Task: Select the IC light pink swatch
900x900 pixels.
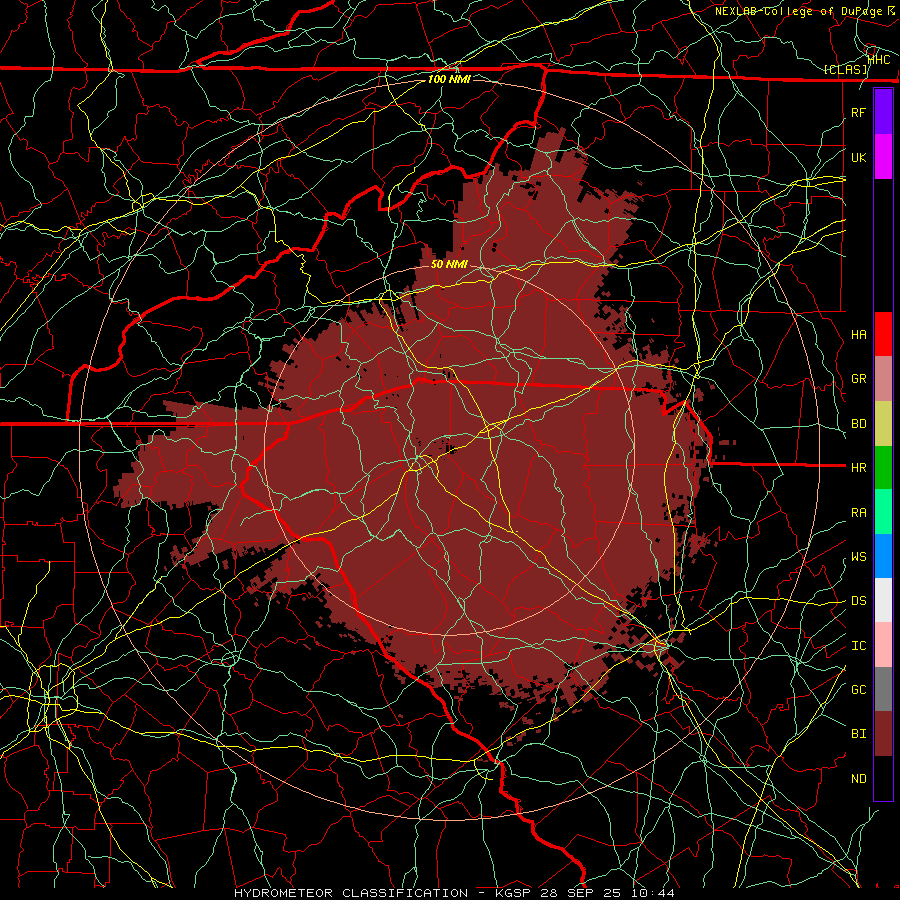Action: coord(883,645)
